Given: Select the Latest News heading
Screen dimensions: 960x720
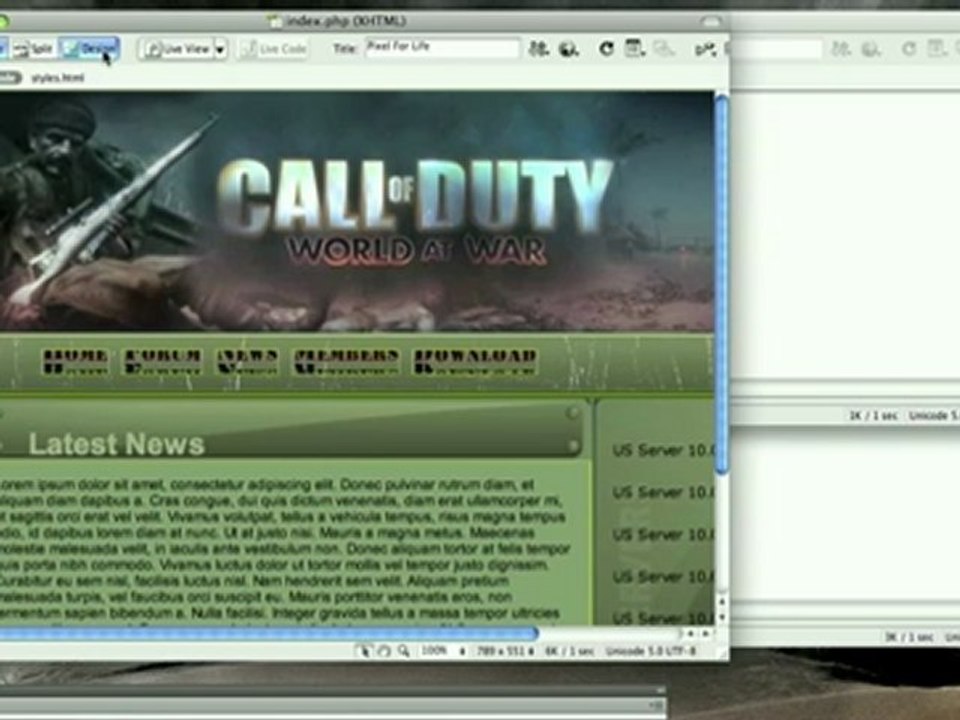Looking at the screenshot, I should (x=116, y=444).
